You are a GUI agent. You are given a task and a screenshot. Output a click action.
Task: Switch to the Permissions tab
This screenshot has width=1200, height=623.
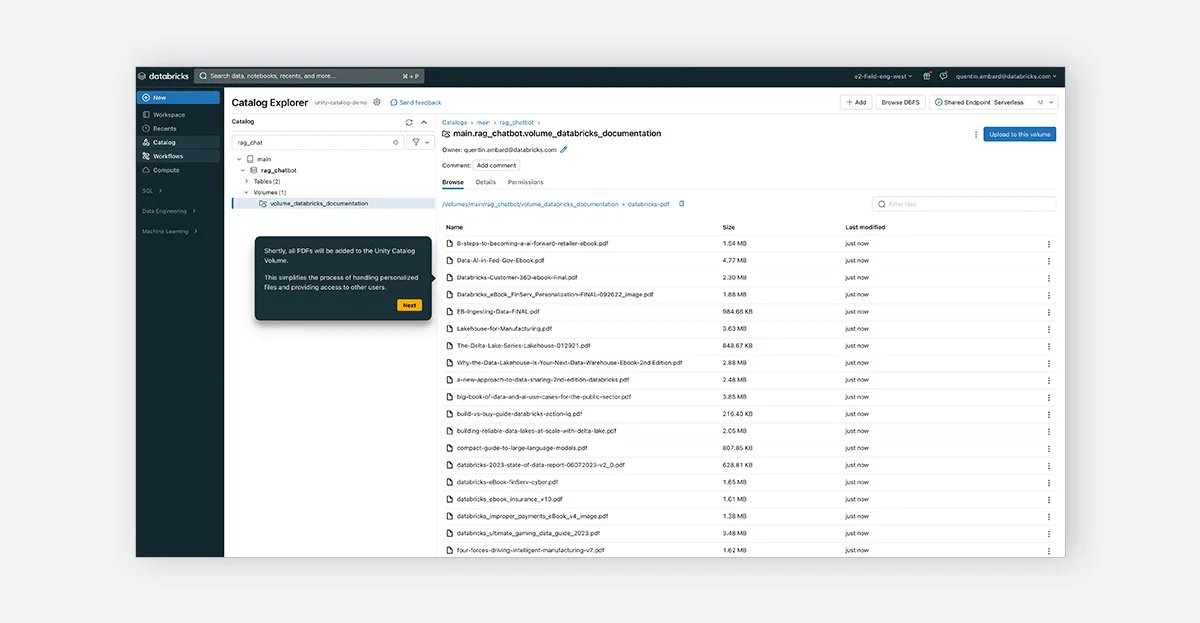(526, 182)
